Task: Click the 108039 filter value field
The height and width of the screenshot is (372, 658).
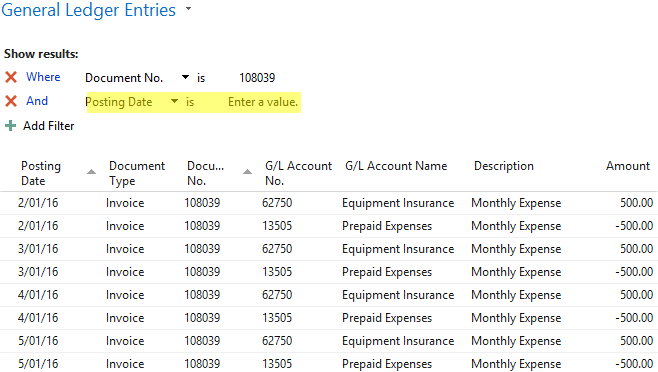Action: tap(257, 78)
